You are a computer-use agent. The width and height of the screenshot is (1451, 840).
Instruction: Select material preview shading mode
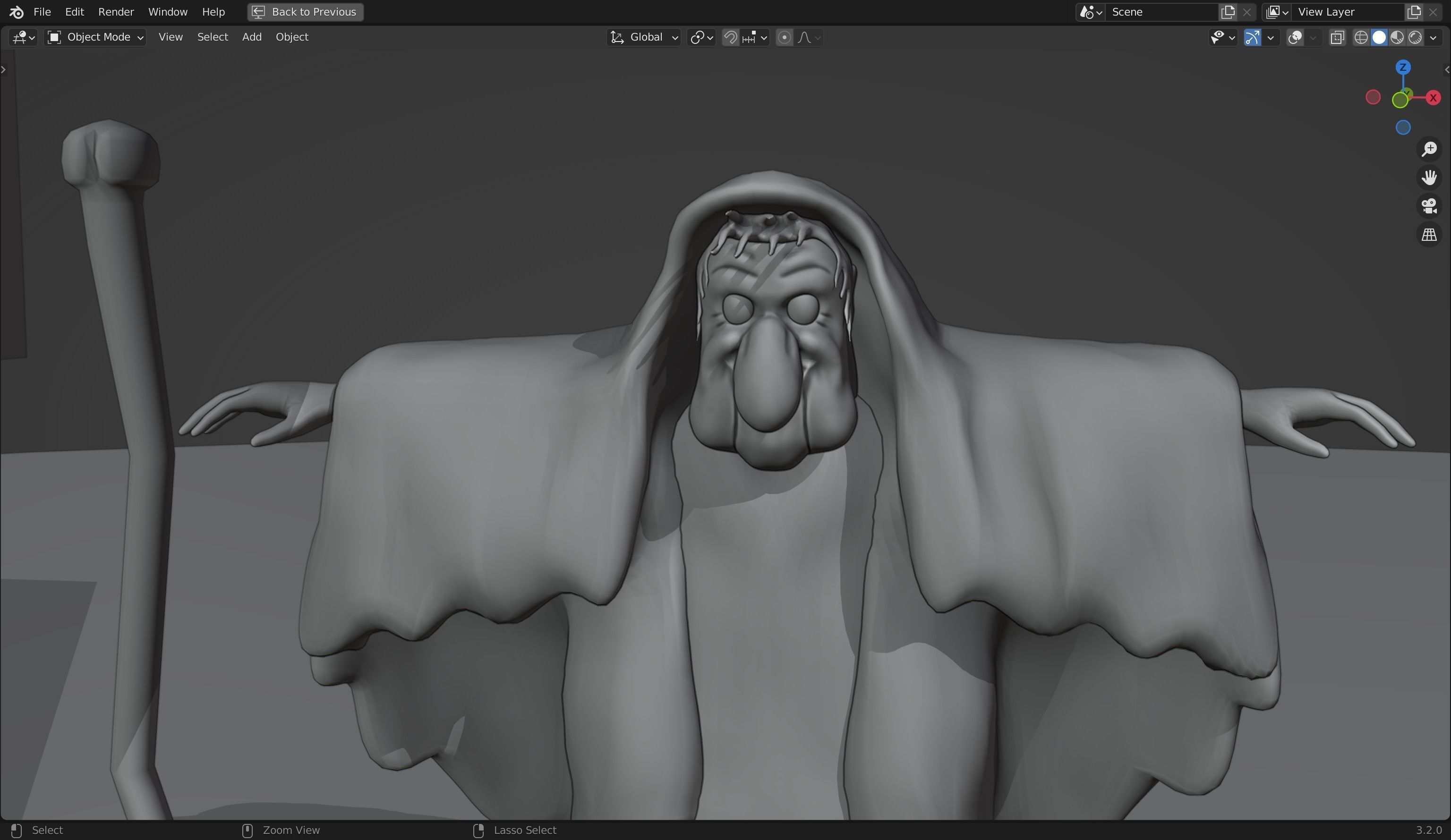click(1397, 37)
